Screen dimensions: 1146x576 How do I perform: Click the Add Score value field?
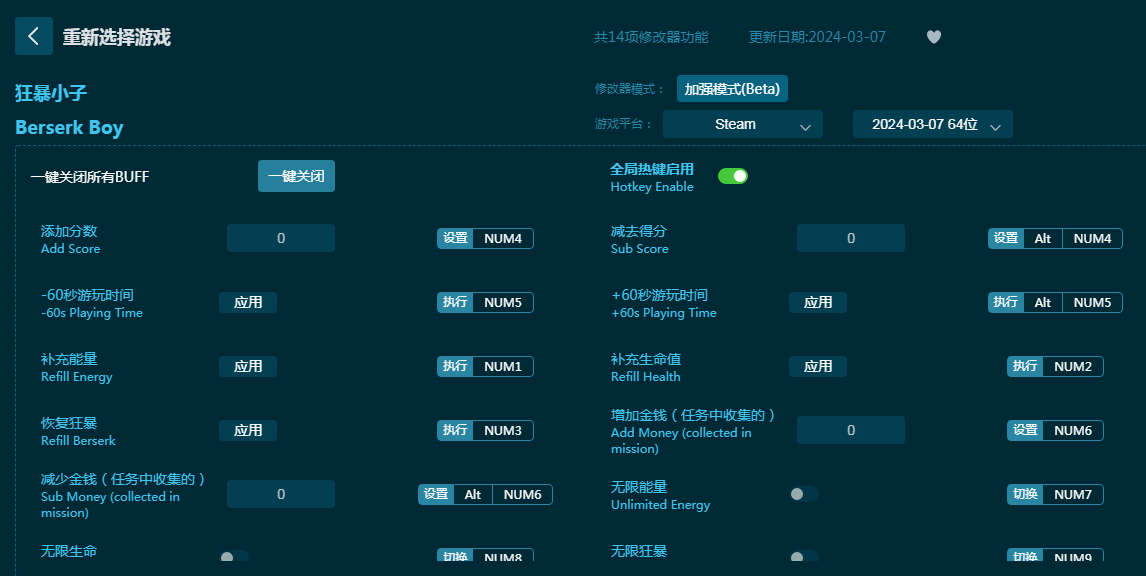click(x=281, y=238)
